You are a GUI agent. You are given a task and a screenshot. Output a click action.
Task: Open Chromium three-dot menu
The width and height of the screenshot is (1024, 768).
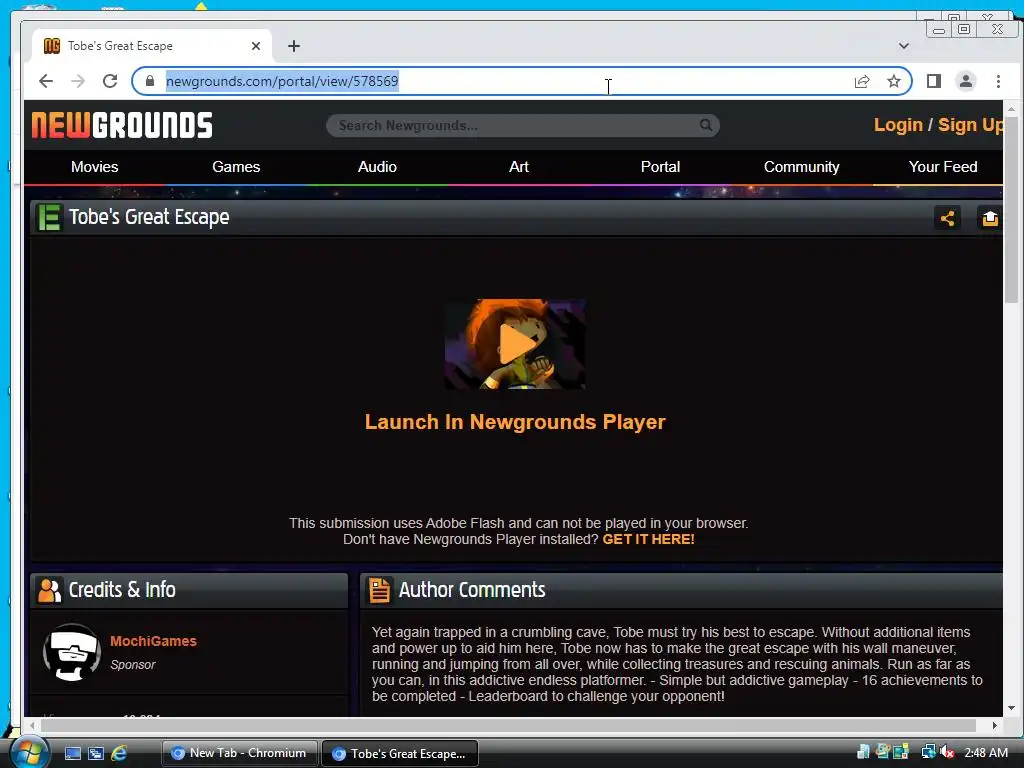(998, 81)
